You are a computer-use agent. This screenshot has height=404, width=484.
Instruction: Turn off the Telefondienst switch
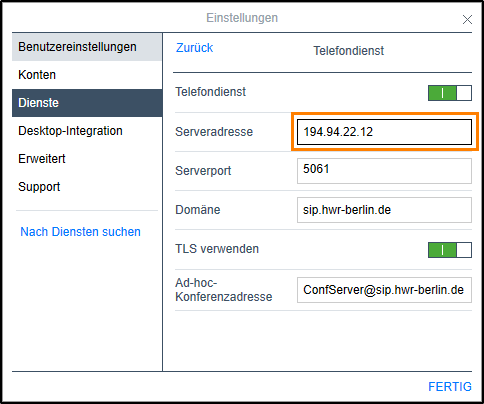coord(450,93)
